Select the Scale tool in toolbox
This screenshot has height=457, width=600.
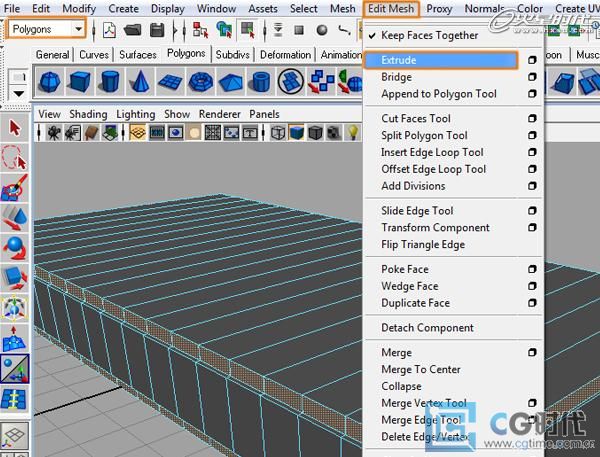pyautogui.click(x=15, y=278)
